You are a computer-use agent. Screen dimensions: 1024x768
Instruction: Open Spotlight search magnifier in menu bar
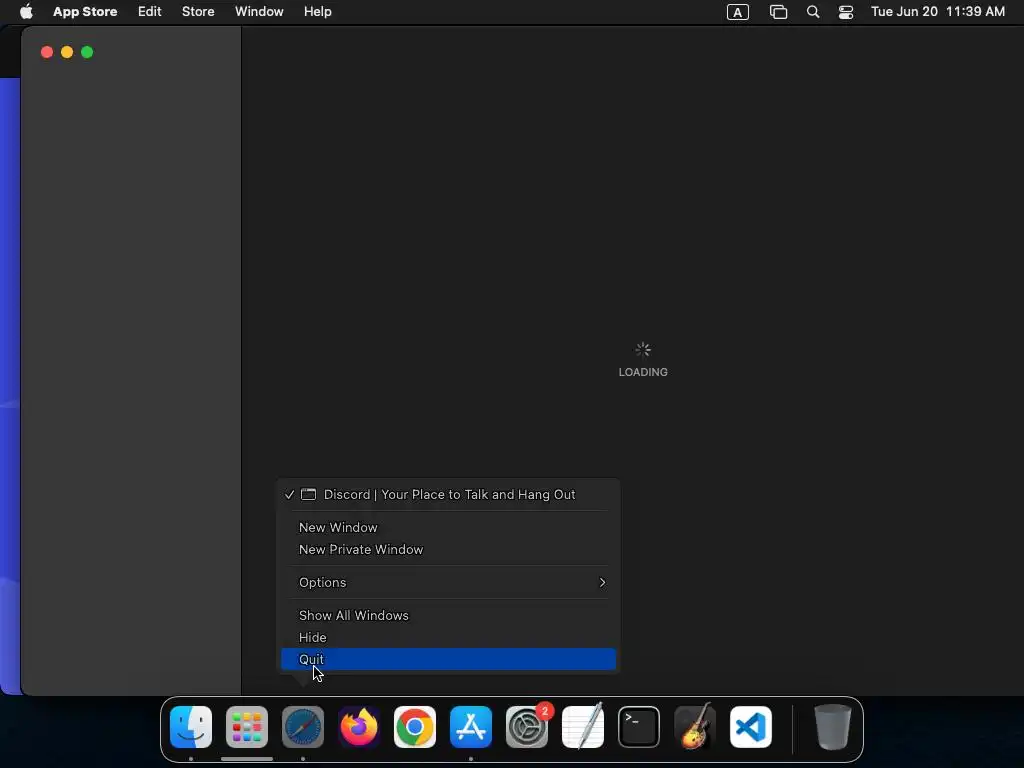point(813,12)
